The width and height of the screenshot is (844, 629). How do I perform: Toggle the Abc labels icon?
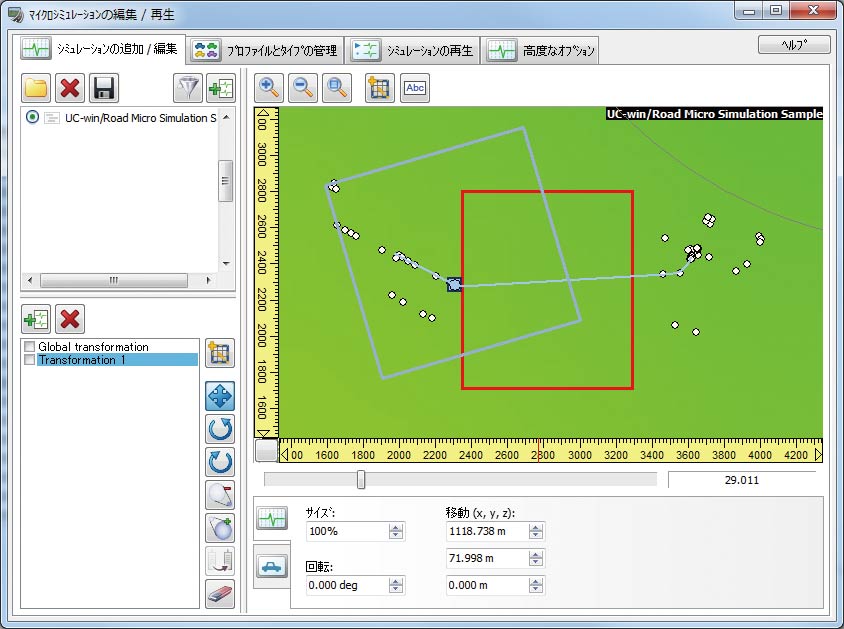(x=414, y=88)
